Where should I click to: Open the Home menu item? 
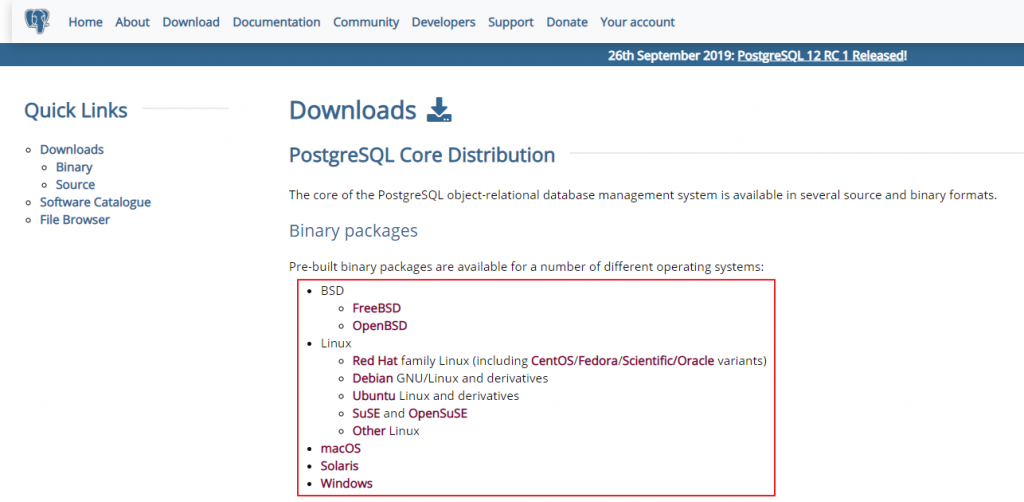click(86, 22)
